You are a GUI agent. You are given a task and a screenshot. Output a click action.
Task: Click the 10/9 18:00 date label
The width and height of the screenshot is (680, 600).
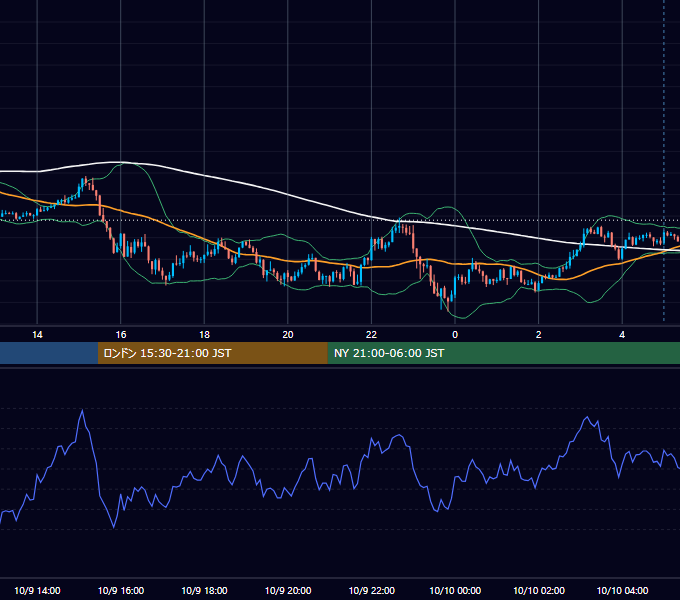[204, 590]
